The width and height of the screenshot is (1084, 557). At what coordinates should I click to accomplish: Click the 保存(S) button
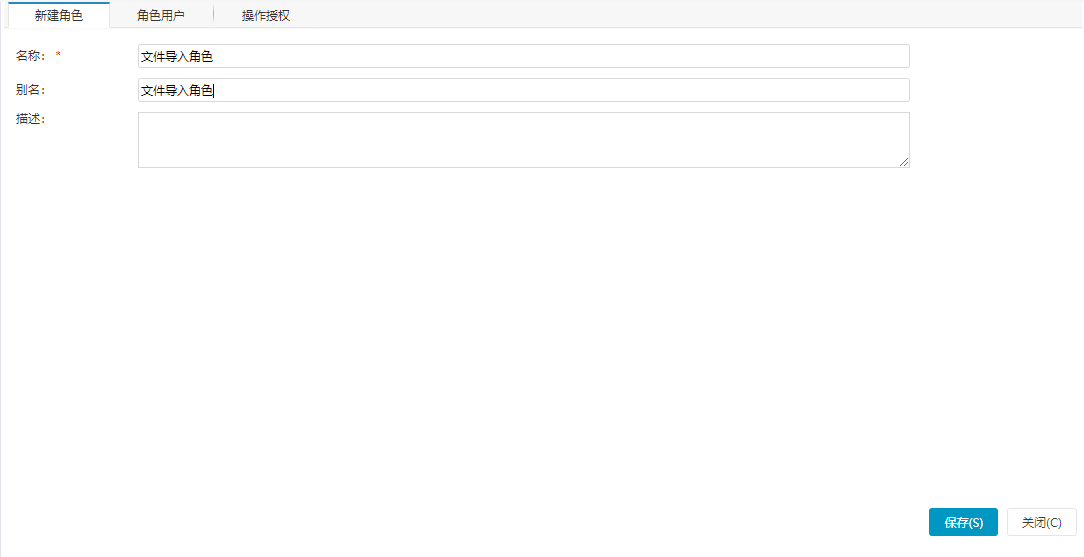(963, 522)
